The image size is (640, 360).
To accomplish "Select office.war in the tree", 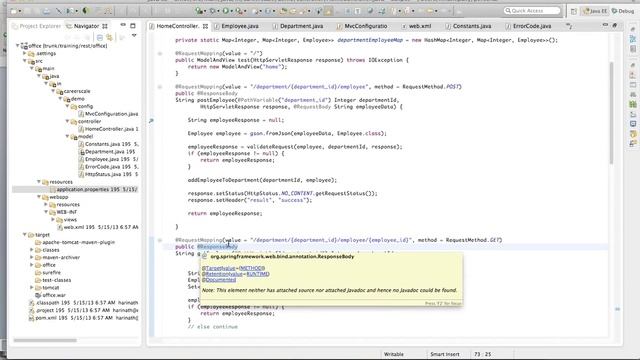I will pyautogui.click(x=50, y=295).
